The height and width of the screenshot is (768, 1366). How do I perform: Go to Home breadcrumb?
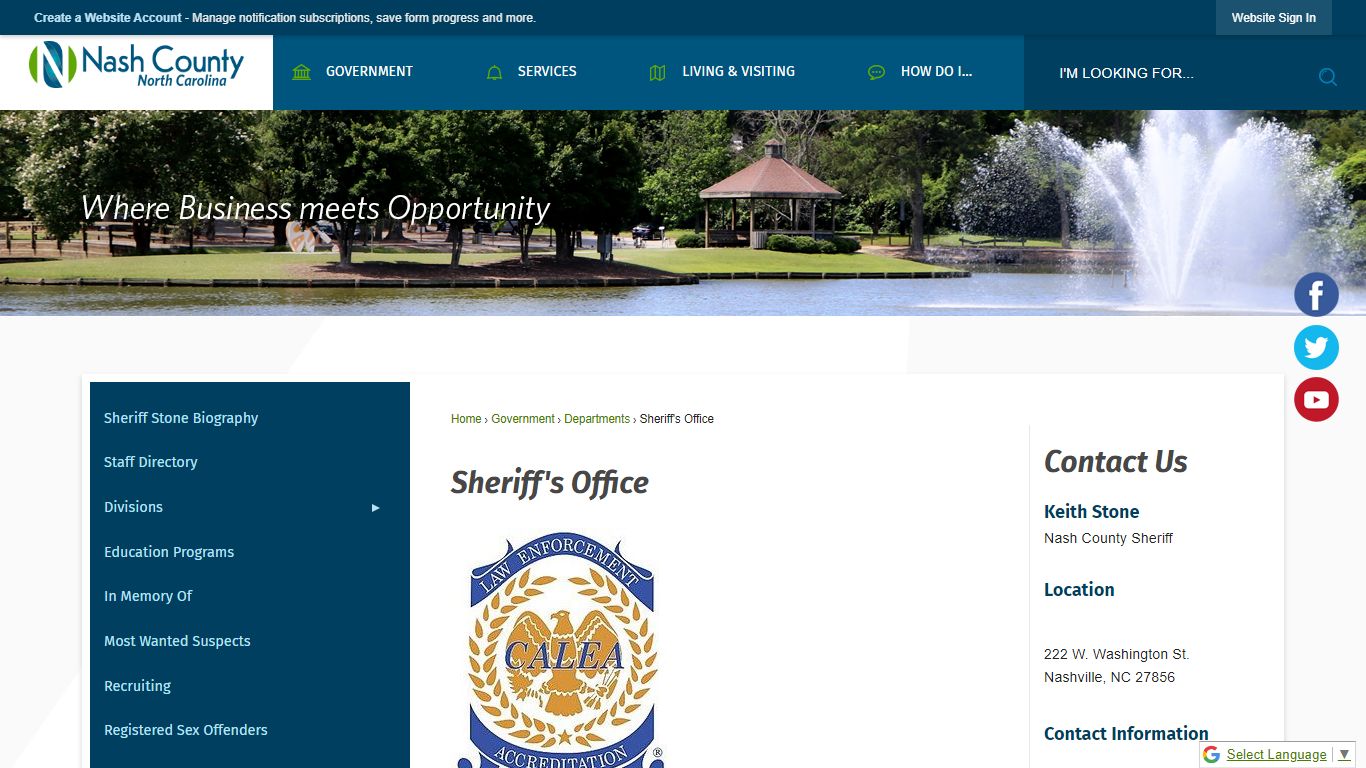click(x=466, y=419)
